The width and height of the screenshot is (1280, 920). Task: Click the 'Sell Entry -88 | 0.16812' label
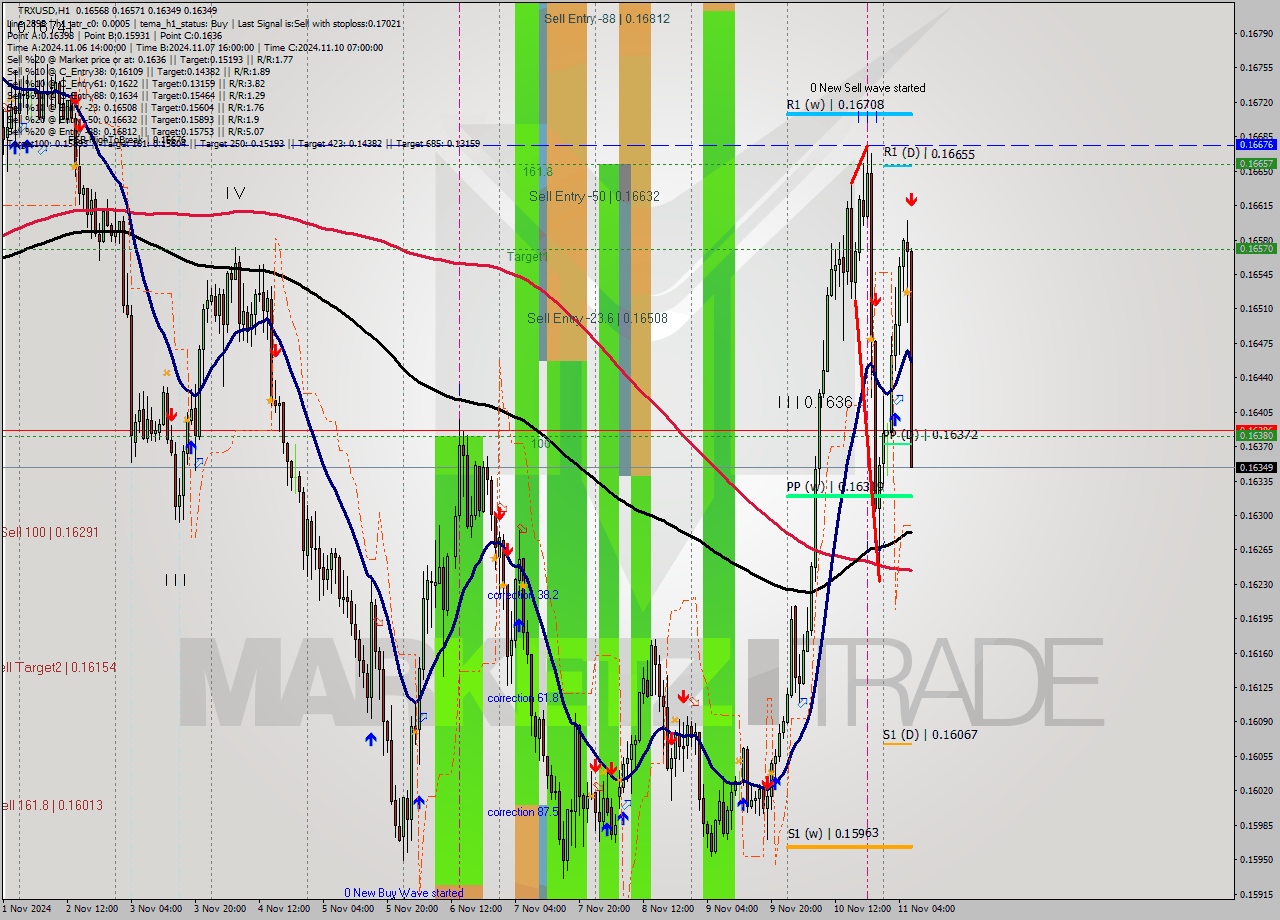point(607,18)
